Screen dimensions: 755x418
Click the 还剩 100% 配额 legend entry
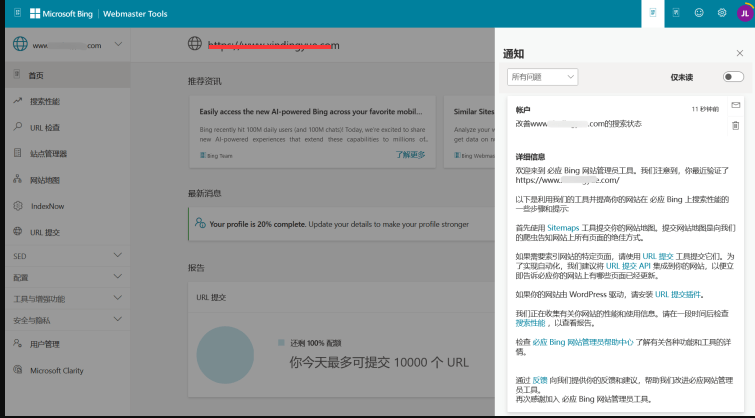tap(310, 343)
